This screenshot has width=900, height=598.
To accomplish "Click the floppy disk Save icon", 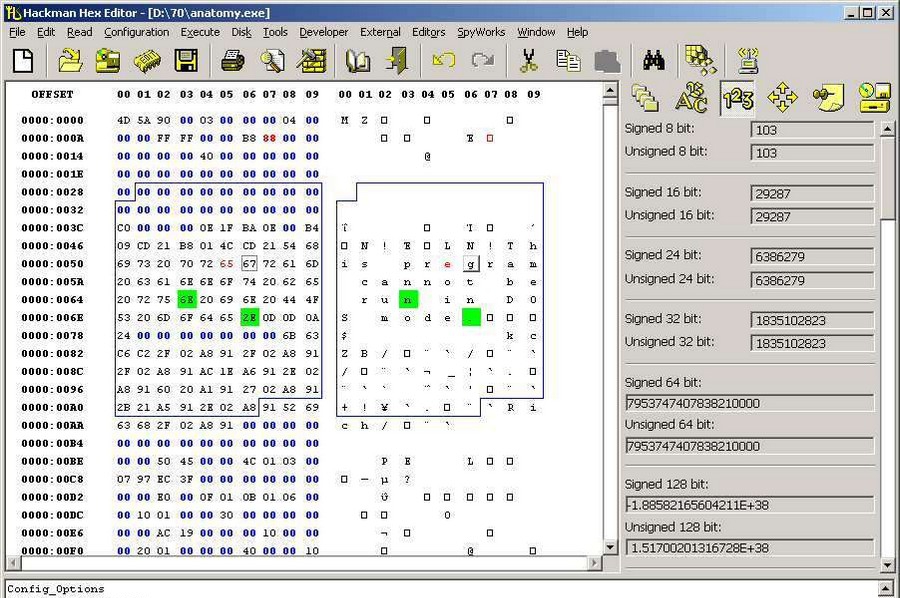I will click(x=186, y=61).
